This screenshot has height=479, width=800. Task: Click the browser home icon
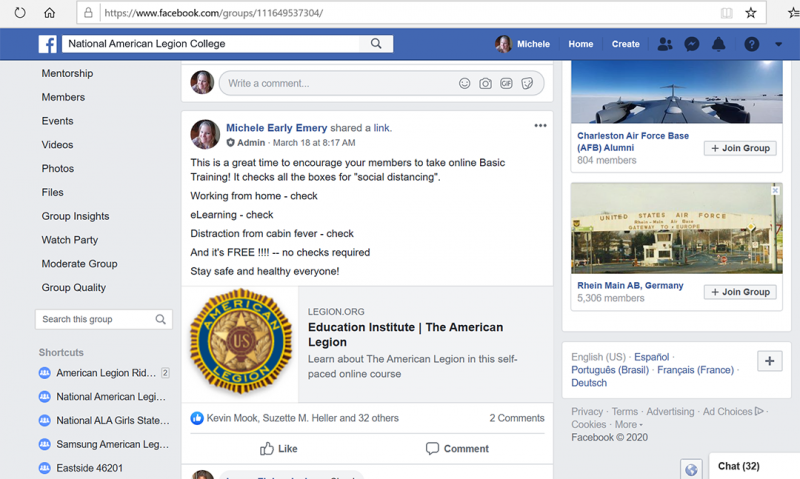[x=49, y=12]
